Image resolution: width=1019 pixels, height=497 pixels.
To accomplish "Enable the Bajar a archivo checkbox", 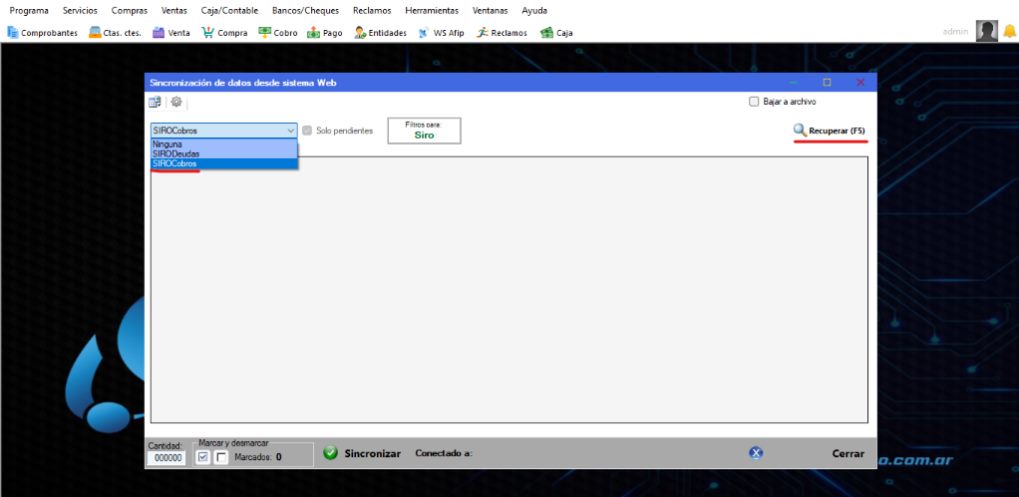I will tap(754, 102).
